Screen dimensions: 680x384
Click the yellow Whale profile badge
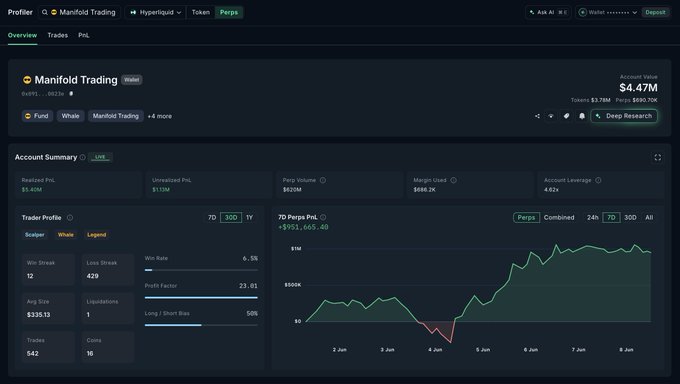coord(65,235)
